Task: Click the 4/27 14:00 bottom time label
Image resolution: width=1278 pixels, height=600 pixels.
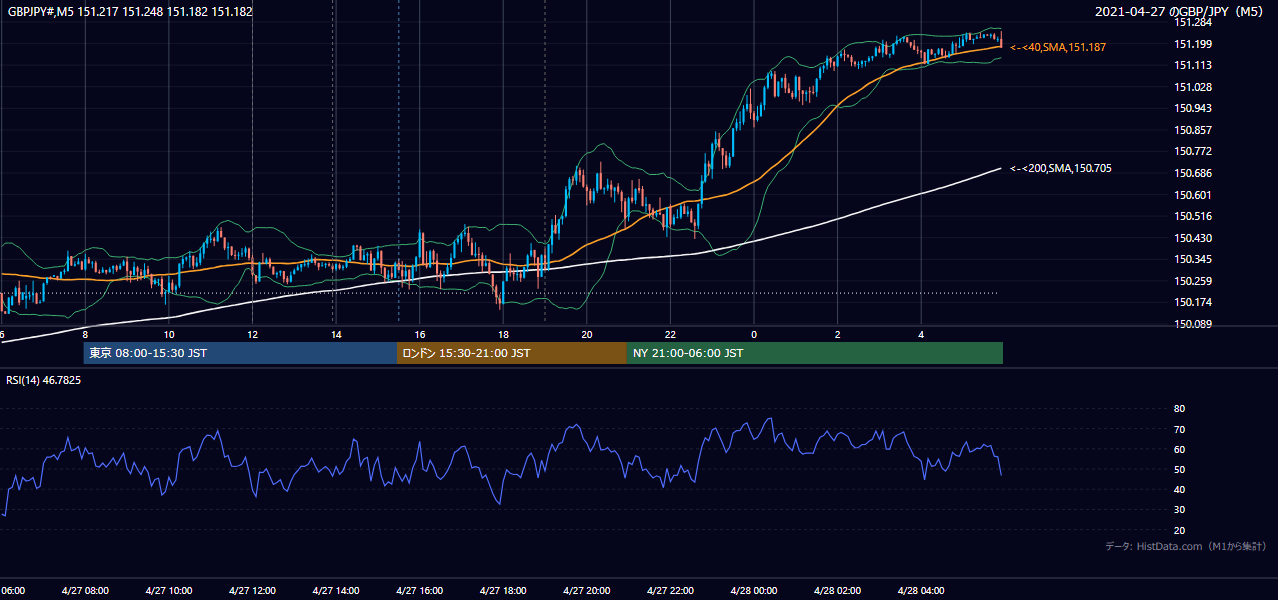Action: click(335, 590)
